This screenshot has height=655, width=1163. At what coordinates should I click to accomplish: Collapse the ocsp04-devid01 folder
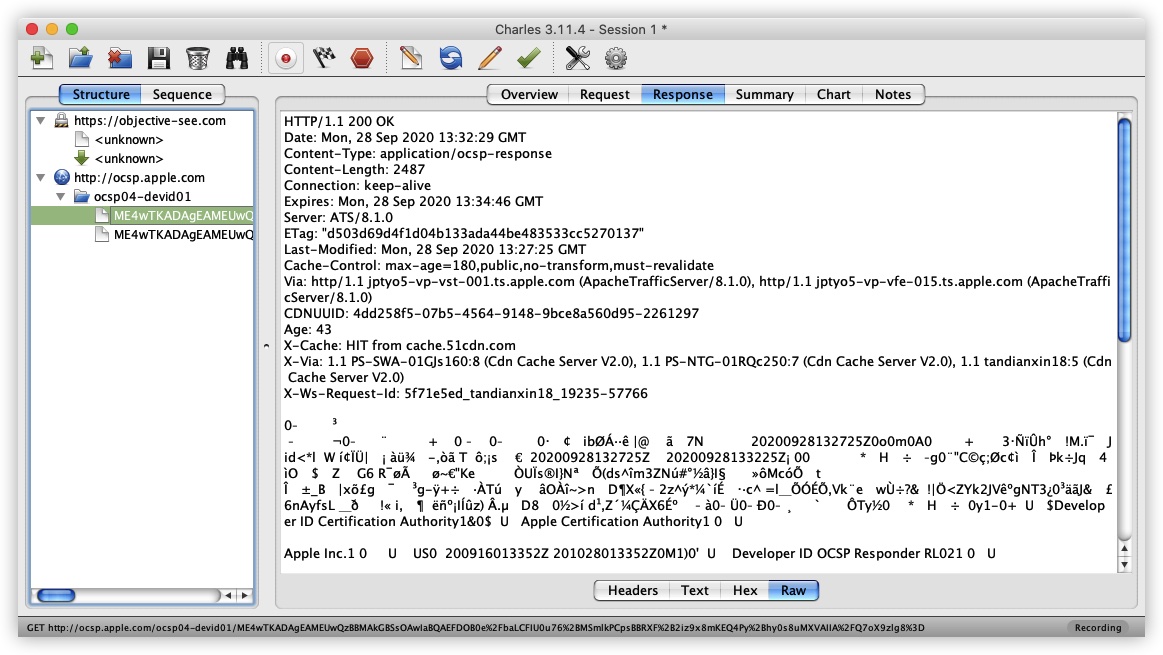(x=61, y=197)
